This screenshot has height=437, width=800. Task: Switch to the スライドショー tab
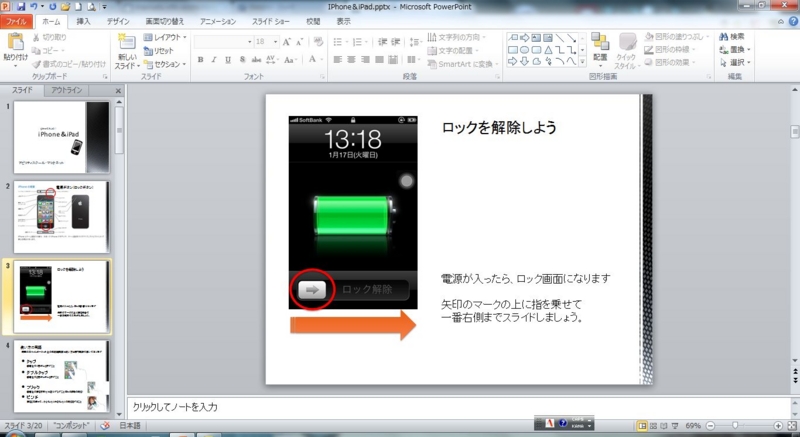click(270, 21)
